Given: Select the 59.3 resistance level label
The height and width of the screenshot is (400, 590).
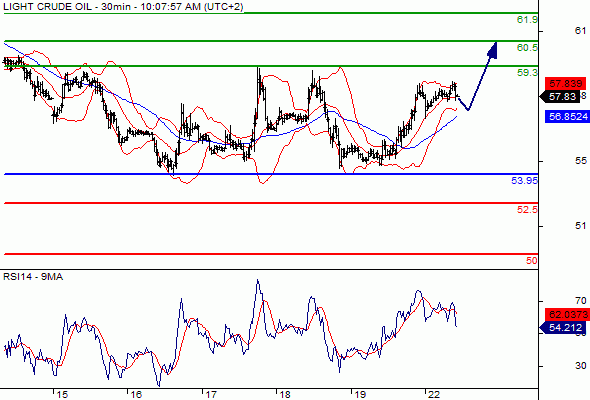Looking at the screenshot, I should click(527, 73).
